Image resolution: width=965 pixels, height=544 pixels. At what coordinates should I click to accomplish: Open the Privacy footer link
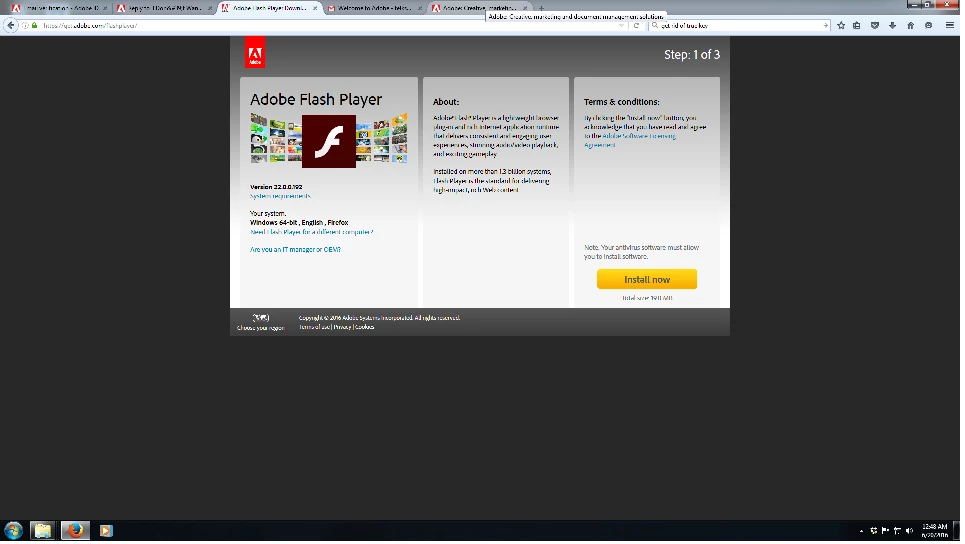pyautogui.click(x=344, y=329)
